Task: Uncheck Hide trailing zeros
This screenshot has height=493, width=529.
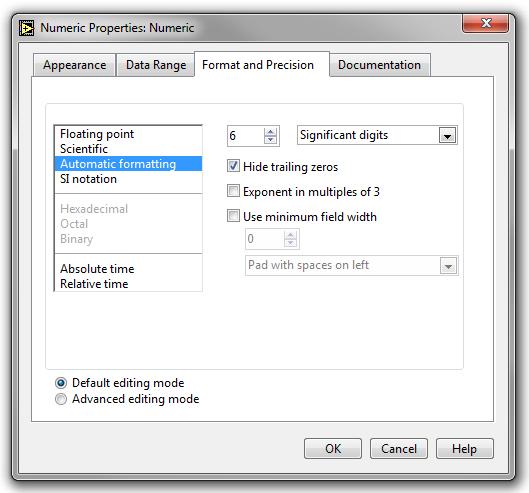Action: (x=233, y=166)
